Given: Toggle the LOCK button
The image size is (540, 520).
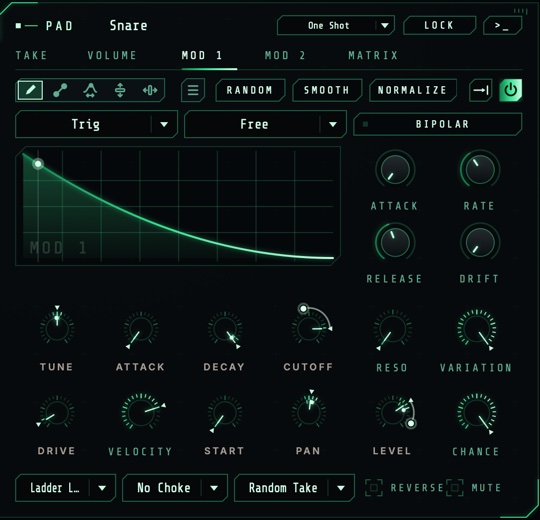Looking at the screenshot, I should (x=439, y=25).
